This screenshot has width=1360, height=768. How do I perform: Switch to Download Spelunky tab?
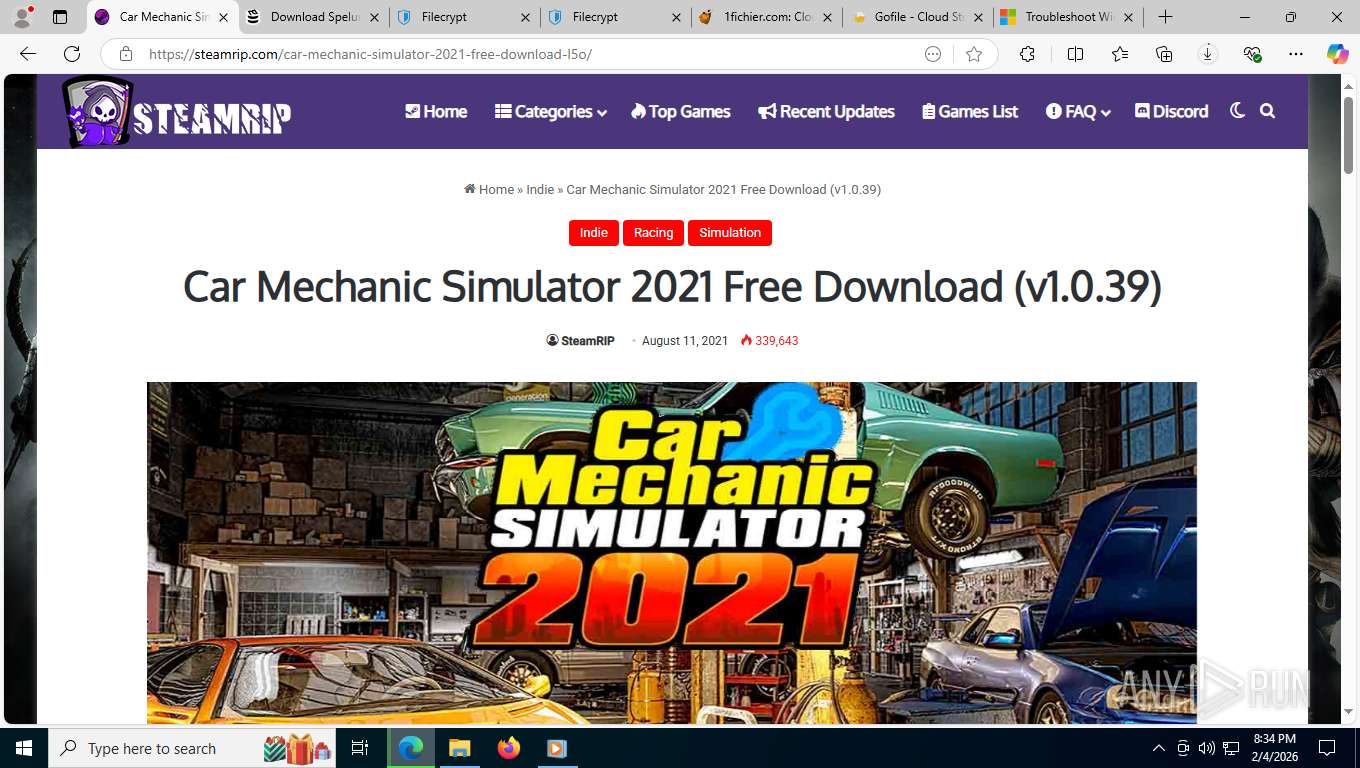(315, 17)
